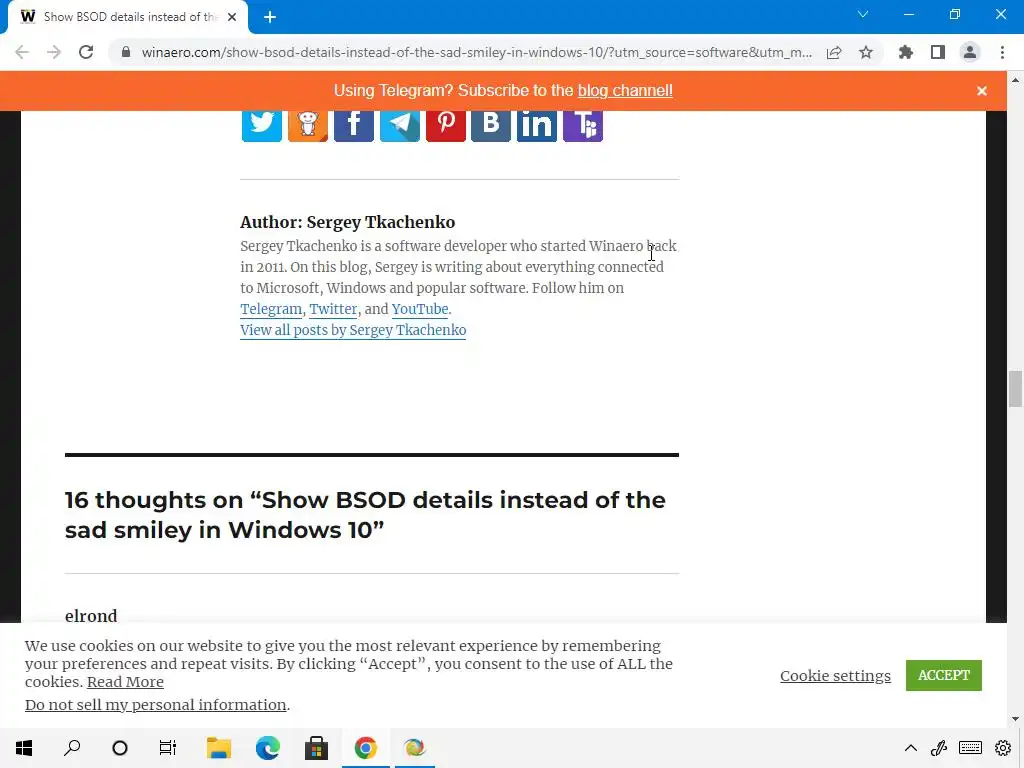Bookmark this tab with the star icon
This screenshot has height=768, width=1024.
(866, 52)
